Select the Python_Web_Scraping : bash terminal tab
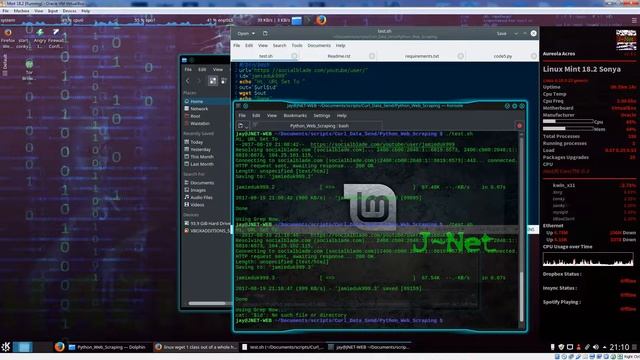This screenshot has height=360, width=640. coord(319,126)
